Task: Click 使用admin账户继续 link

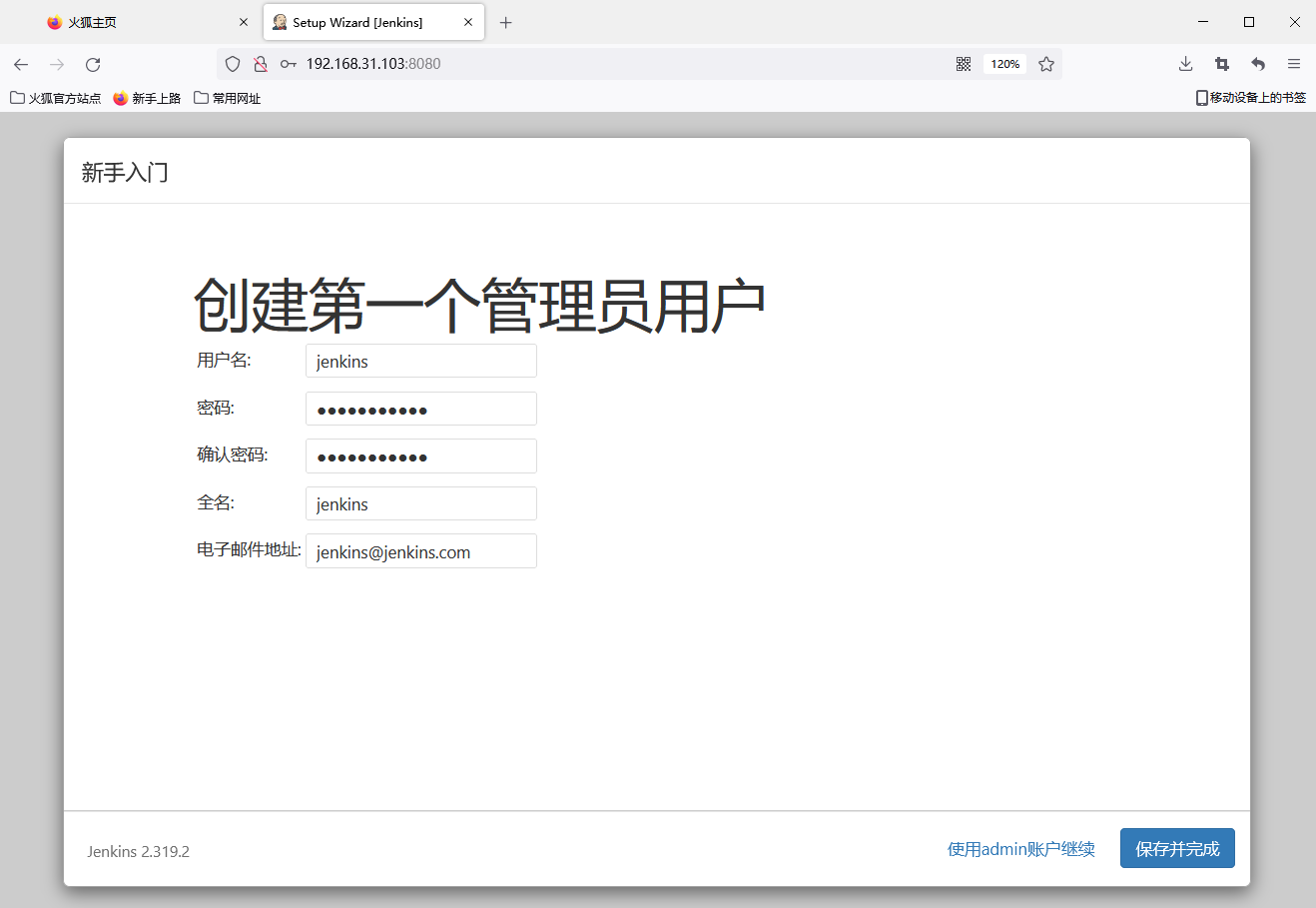Action: pyautogui.click(x=1020, y=849)
